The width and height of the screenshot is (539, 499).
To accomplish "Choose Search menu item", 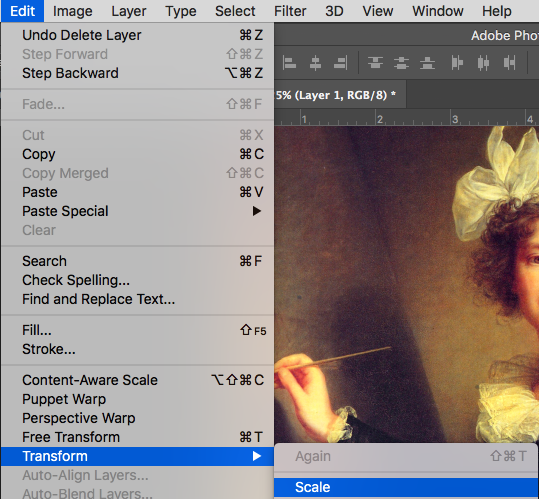I will (138, 261).
